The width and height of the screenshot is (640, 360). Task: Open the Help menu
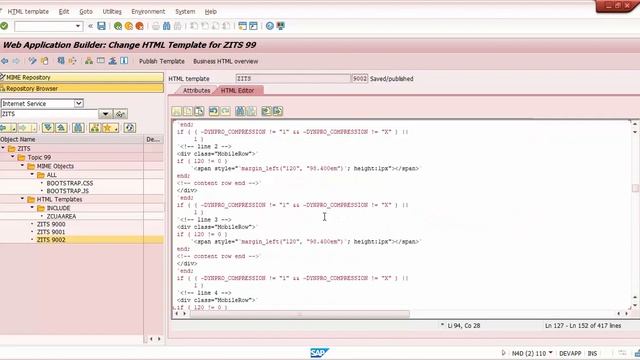tap(211, 11)
